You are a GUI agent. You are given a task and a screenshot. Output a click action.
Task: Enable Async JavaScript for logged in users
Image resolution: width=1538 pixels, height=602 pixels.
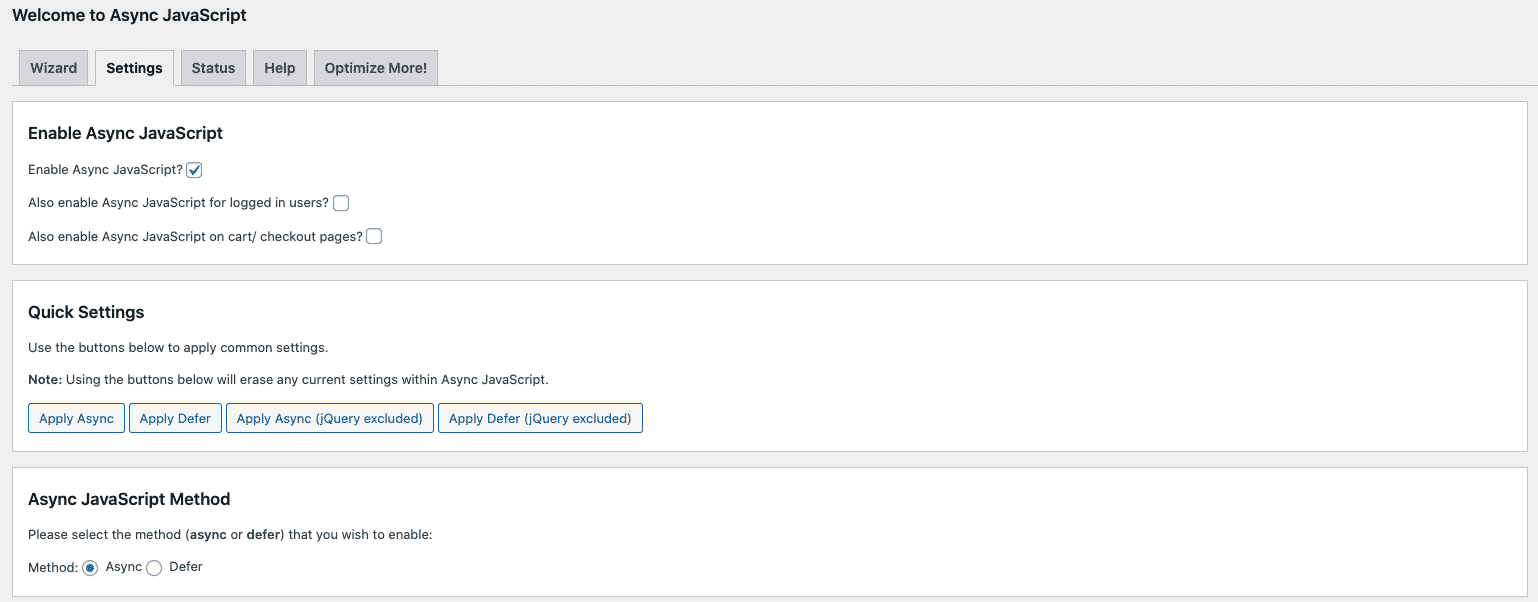coord(340,202)
